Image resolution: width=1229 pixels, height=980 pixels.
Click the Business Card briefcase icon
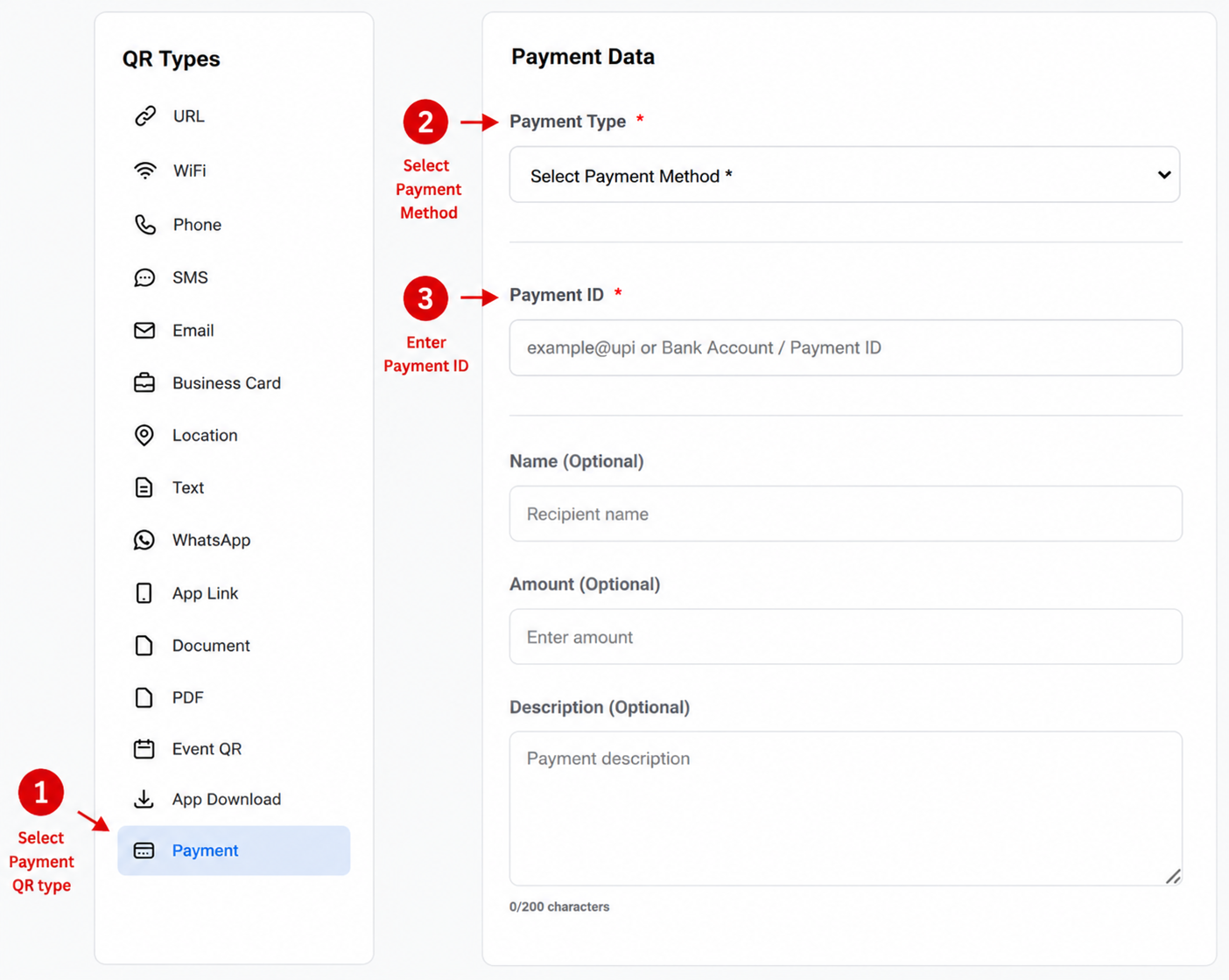pos(144,382)
